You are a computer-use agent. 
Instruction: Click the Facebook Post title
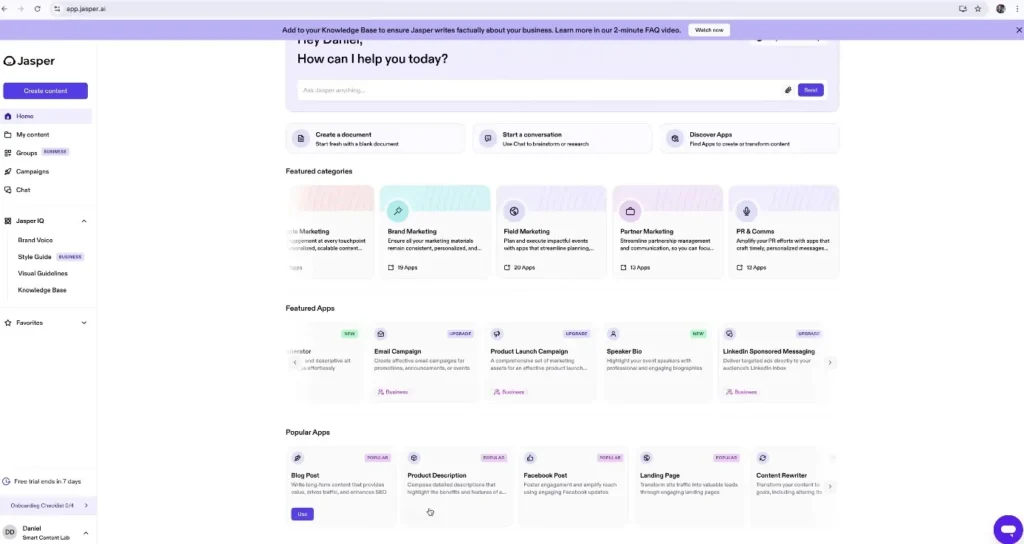(x=545, y=475)
